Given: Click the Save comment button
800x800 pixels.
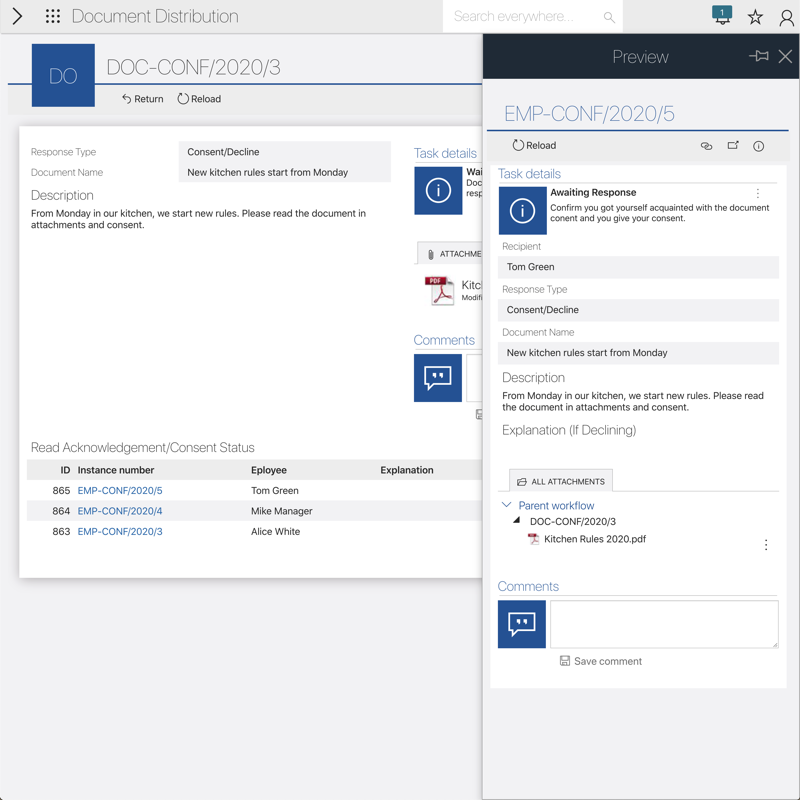Looking at the screenshot, I should tap(601, 661).
